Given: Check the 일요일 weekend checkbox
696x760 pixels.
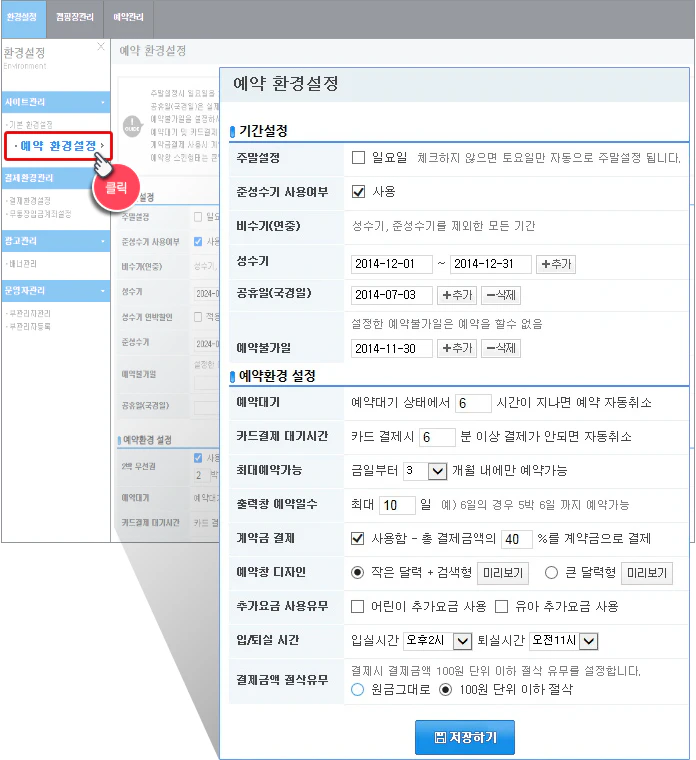Looking at the screenshot, I should (x=358, y=158).
